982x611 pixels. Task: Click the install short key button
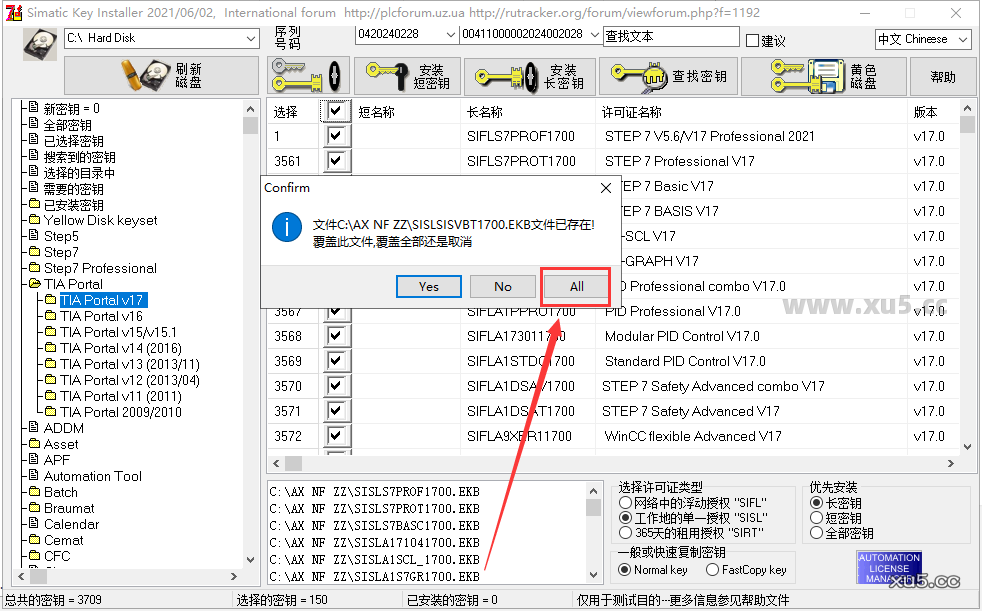pyautogui.click(x=407, y=76)
